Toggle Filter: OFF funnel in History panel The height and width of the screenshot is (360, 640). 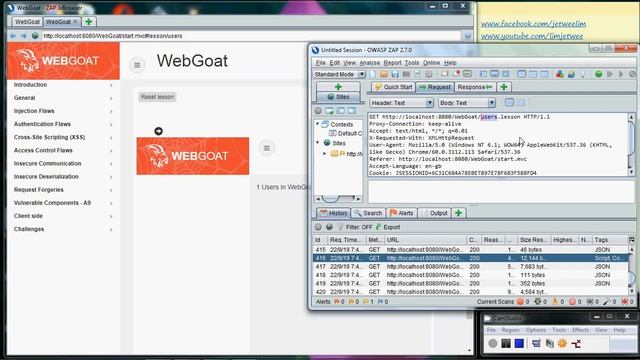coord(355,227)
